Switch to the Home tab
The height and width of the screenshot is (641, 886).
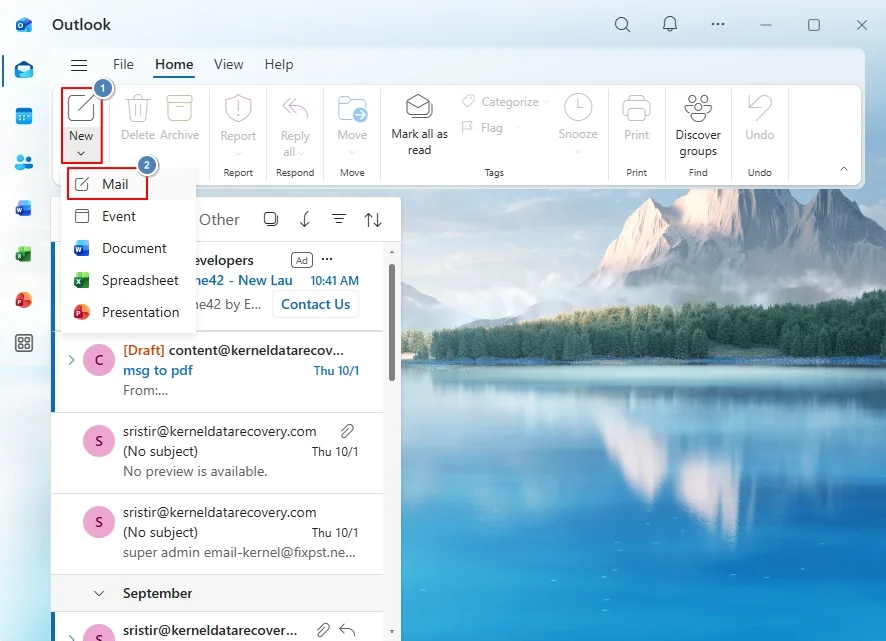tap(174, 64)
